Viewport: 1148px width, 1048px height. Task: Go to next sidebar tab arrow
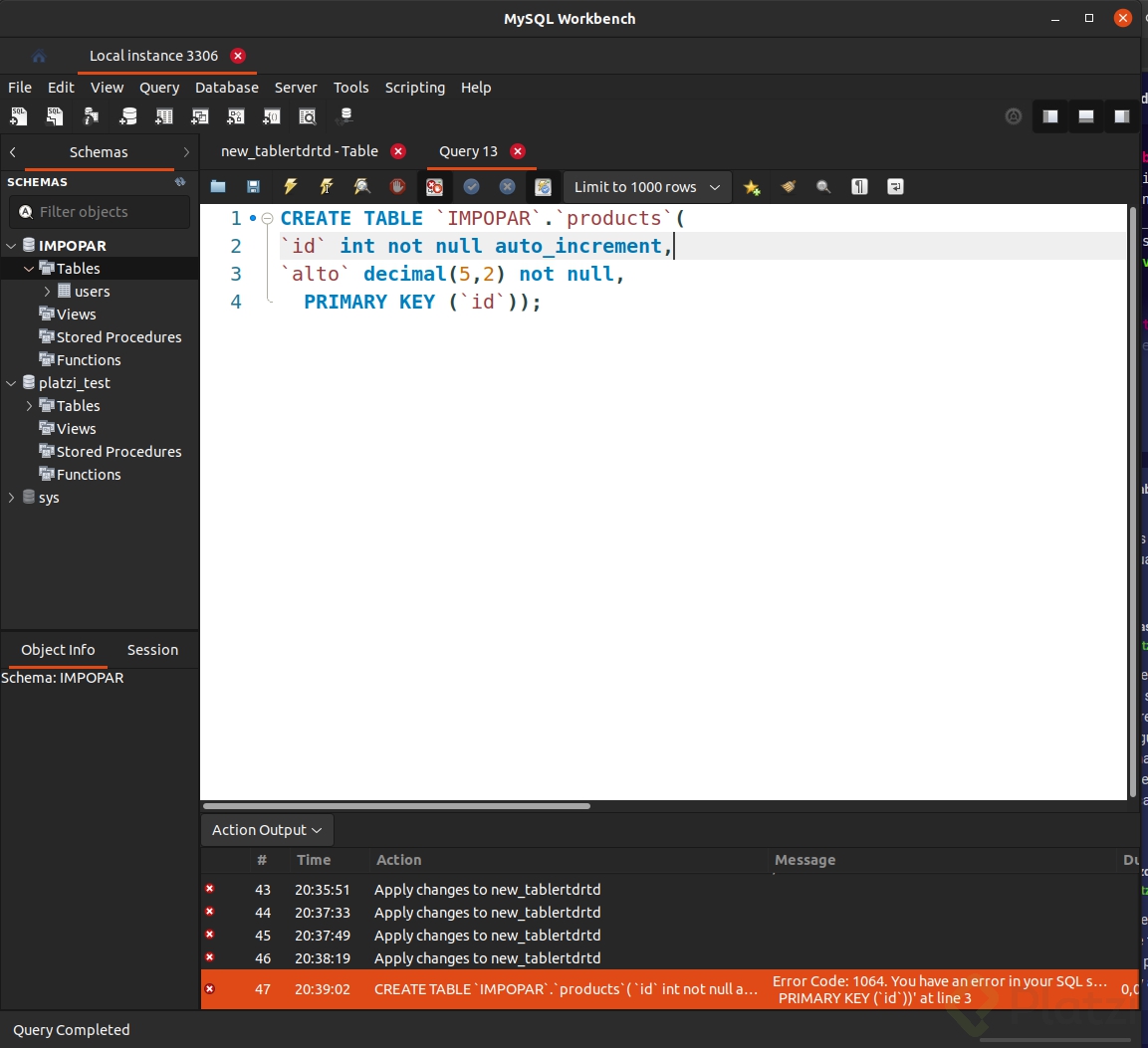pyautogui.click(x=186, y=152)
